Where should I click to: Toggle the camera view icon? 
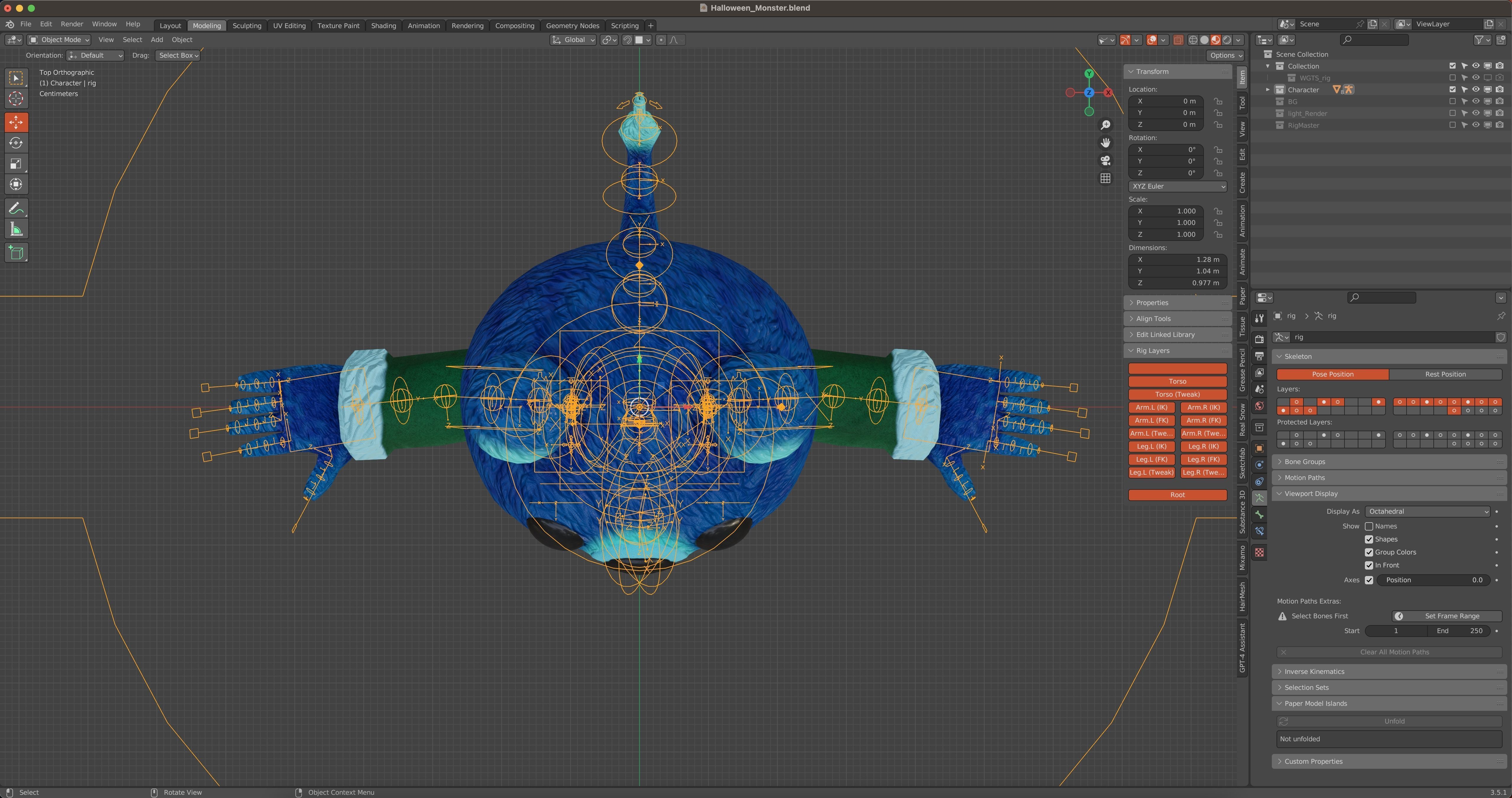click(1105, 160)
